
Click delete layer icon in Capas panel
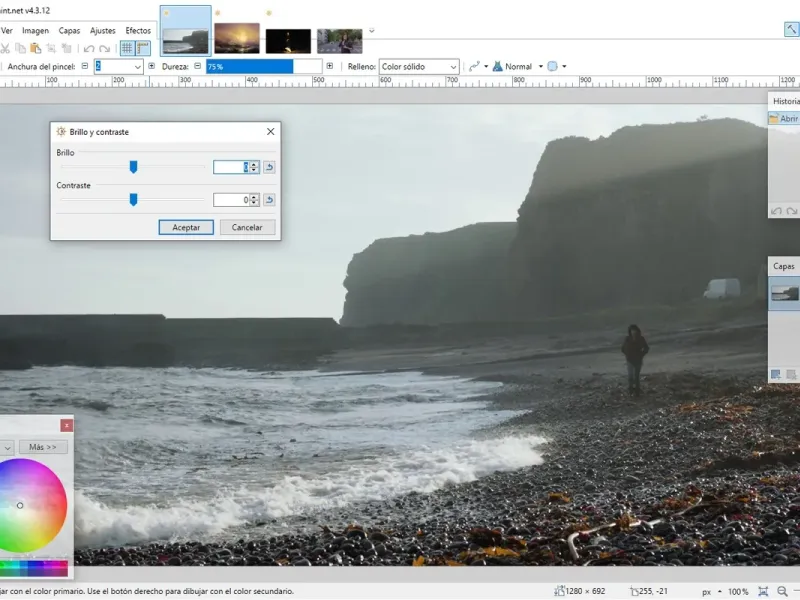pos(791,375)
